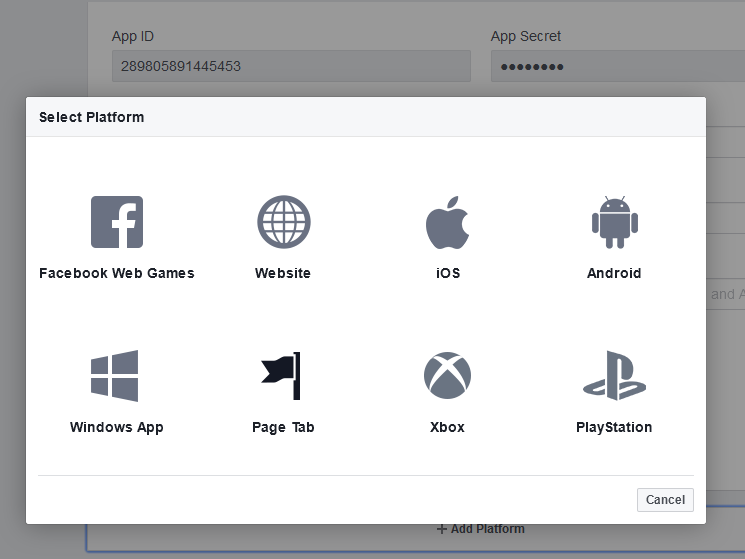Click the 'Windows App' text label

tap(117, 427)
